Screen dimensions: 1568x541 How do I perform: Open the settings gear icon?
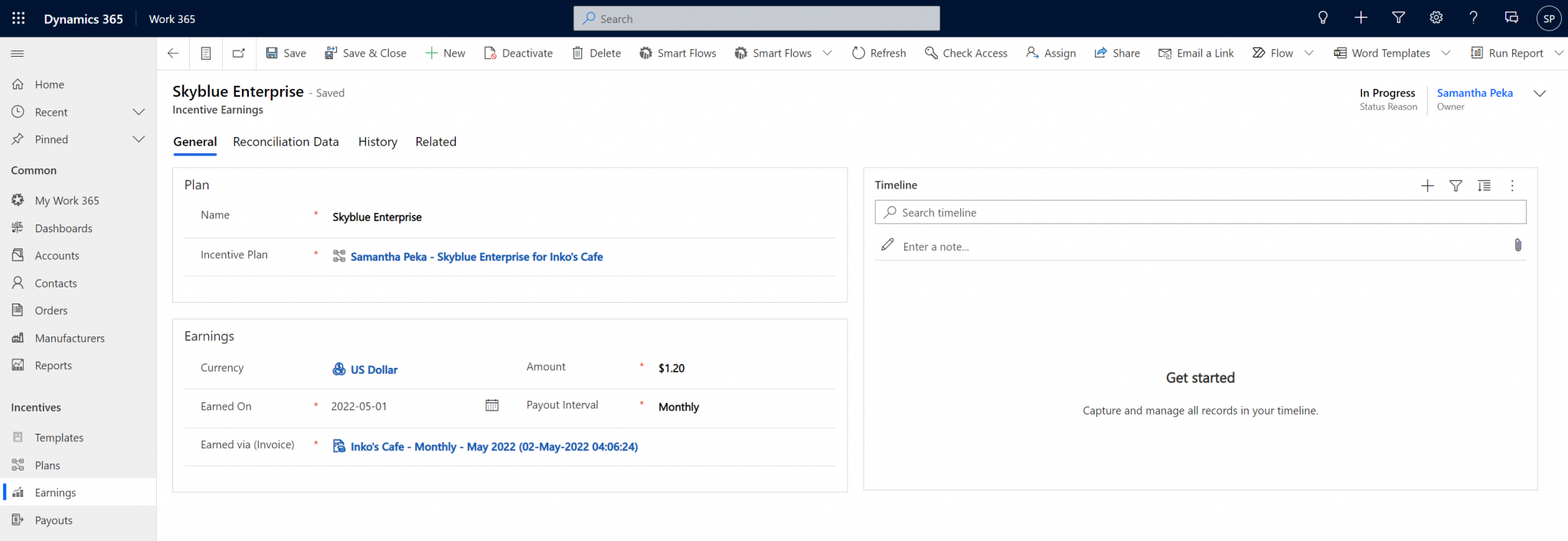(1436, 18)
